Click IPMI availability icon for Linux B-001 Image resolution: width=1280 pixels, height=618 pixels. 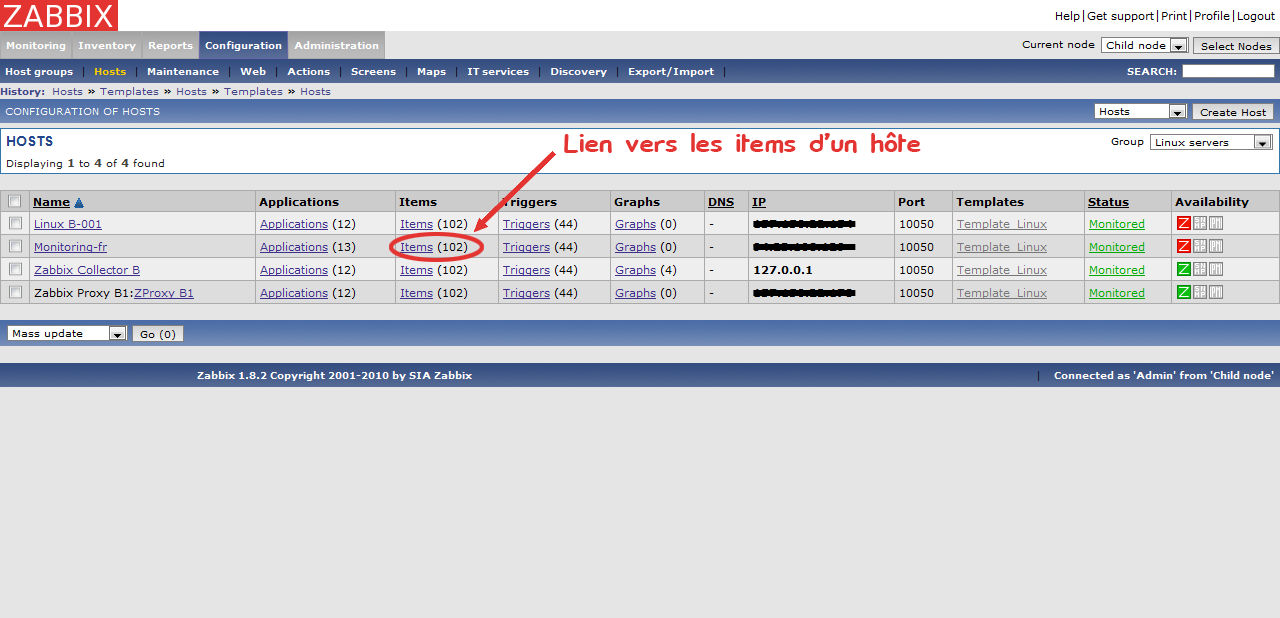(x=1216, y=224)
